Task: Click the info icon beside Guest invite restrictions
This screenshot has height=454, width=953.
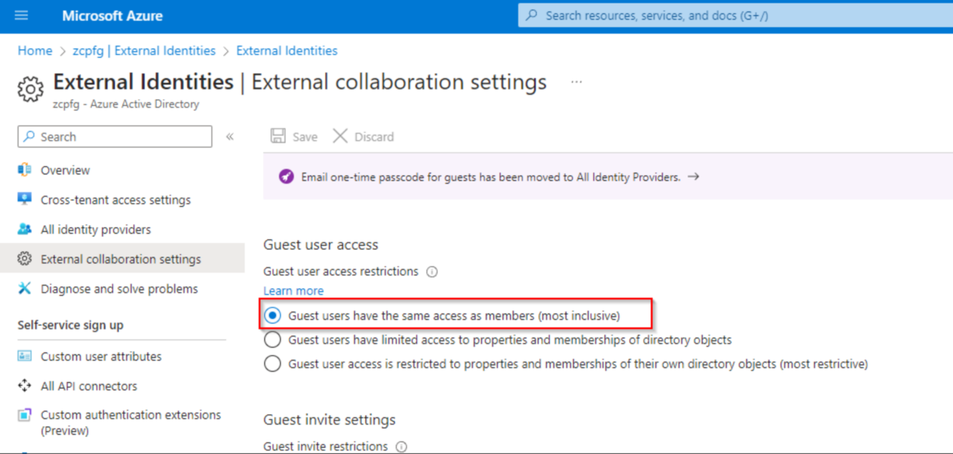Action: (401, 447)
